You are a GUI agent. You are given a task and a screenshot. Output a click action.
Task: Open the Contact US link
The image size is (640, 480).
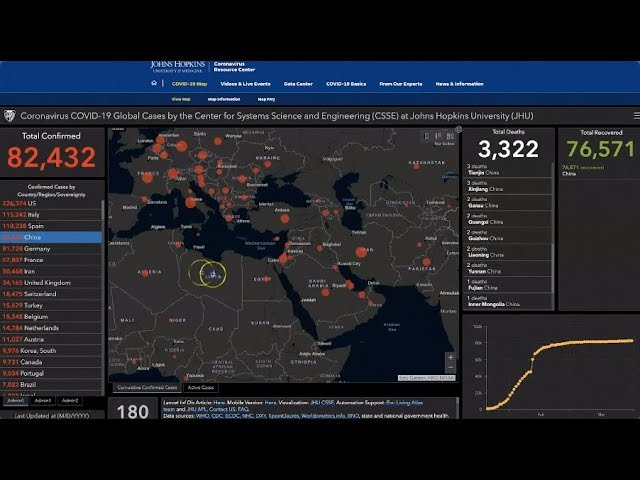[x=222, y=409]
